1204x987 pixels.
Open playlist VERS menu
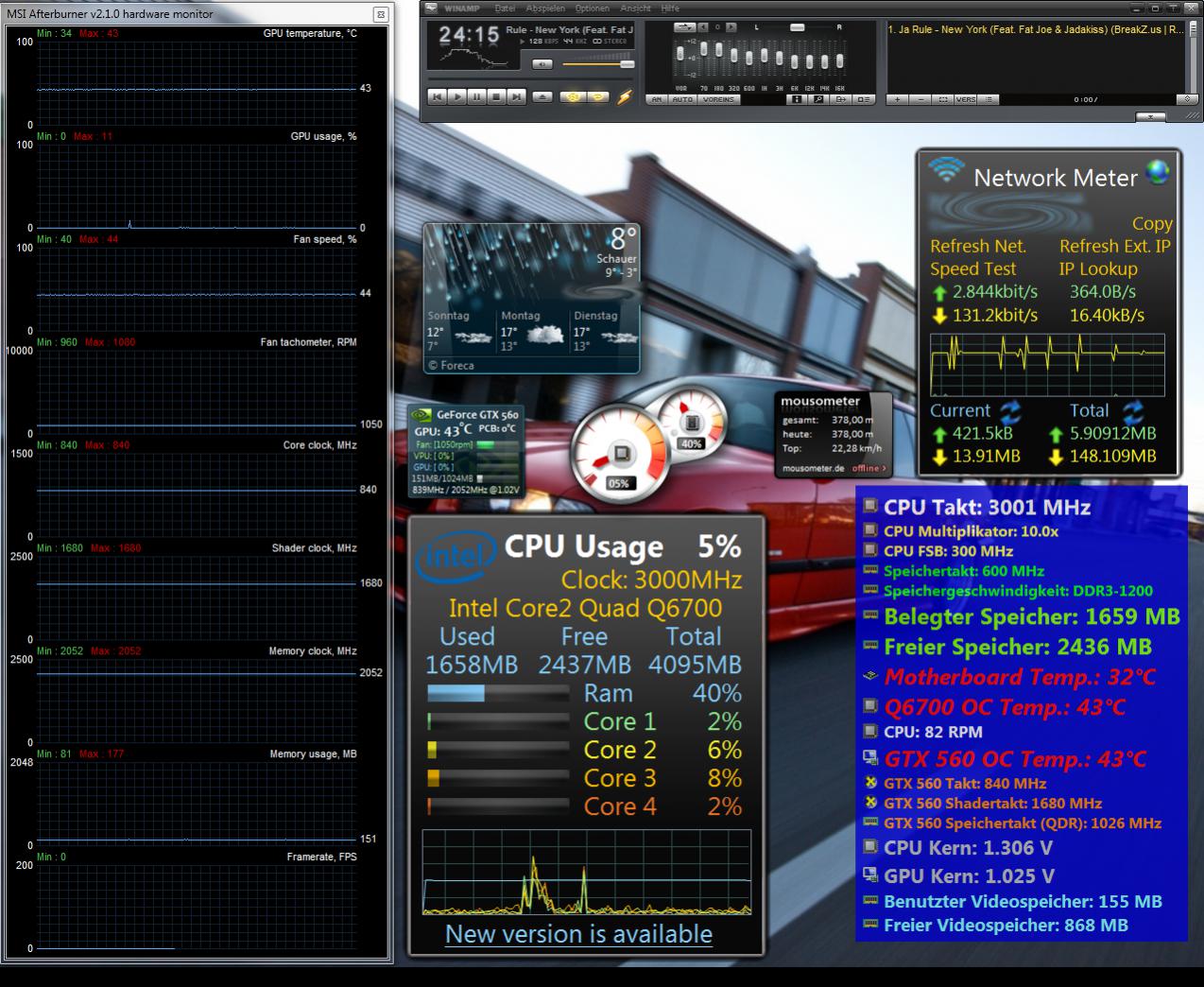point(966,99)
